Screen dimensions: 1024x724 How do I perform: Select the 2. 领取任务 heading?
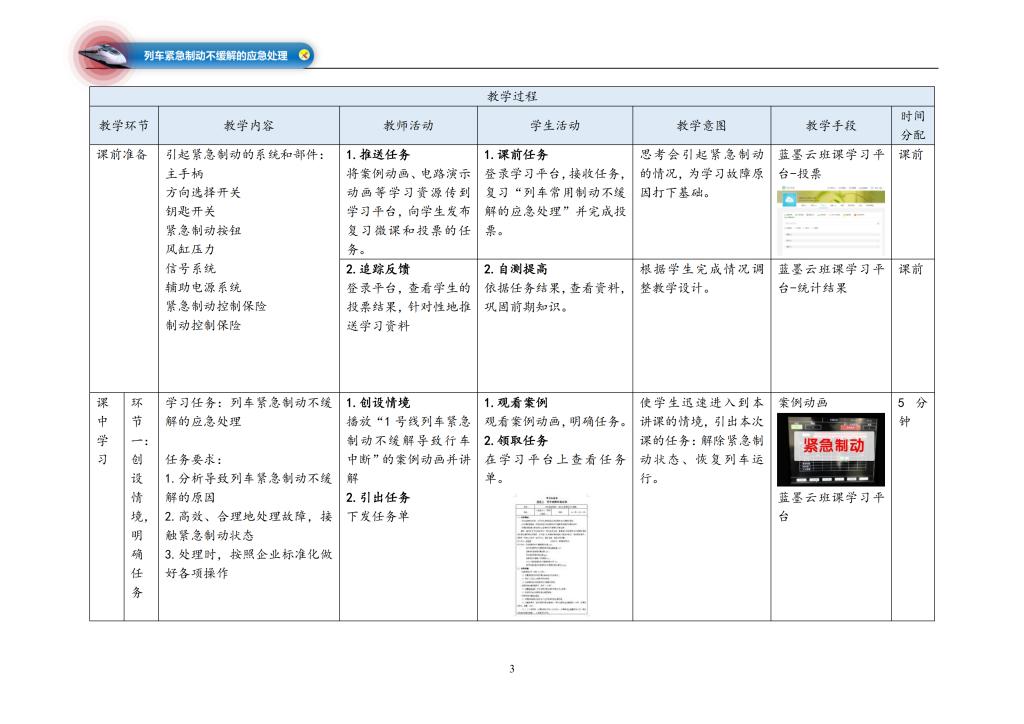click(516, 440)
